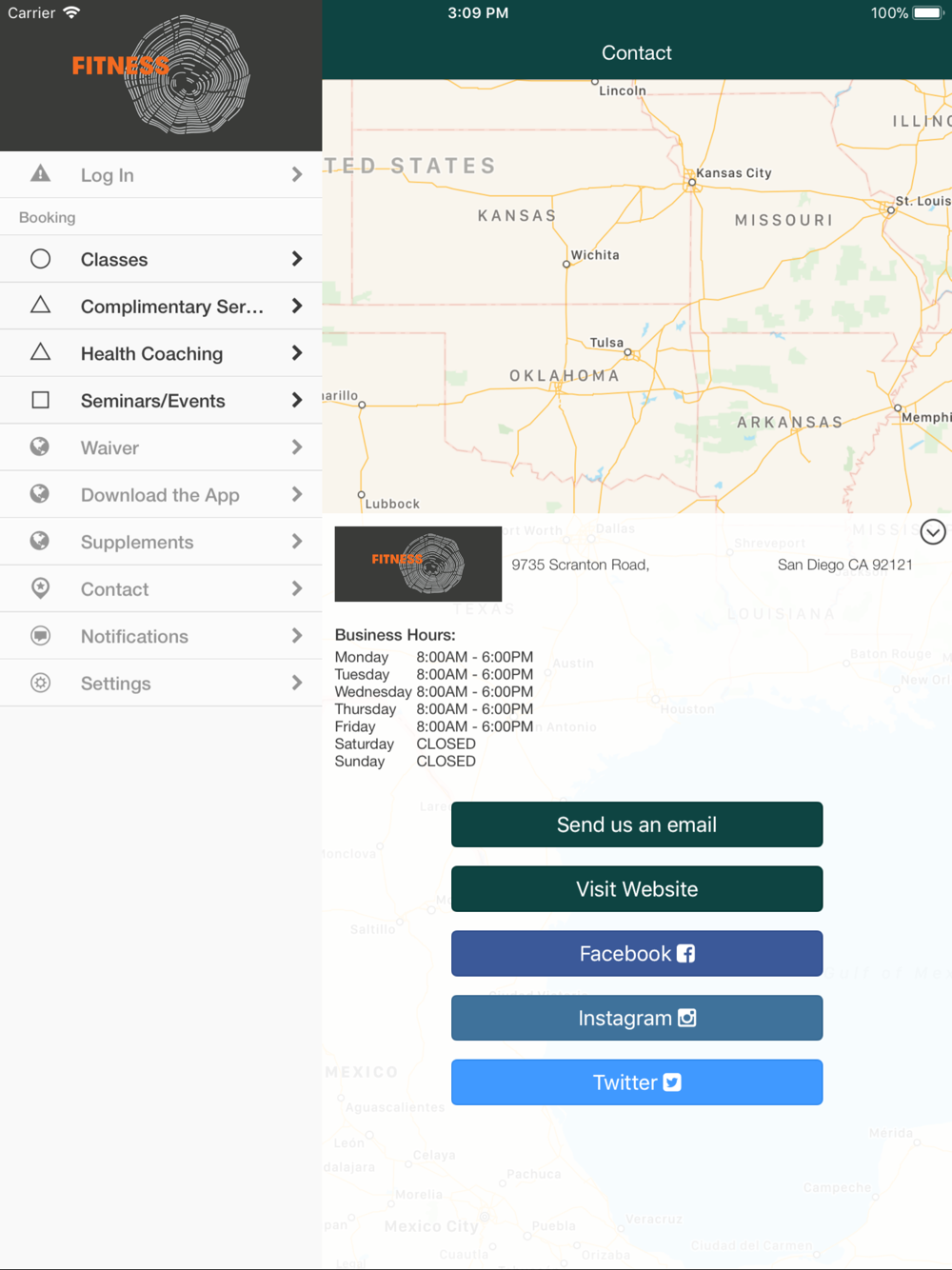Screen dimensions: 952x1270
Task: Click the globe icon beside Download the App
Action: tap(40, 494)
